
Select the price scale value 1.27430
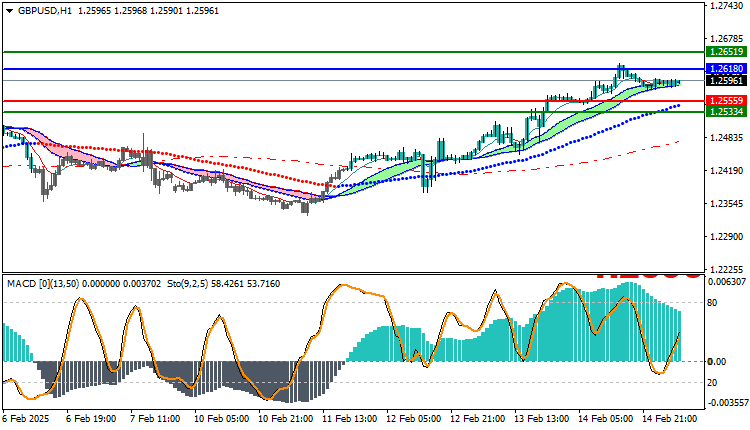pyautogui.click(x=727, y=6)
